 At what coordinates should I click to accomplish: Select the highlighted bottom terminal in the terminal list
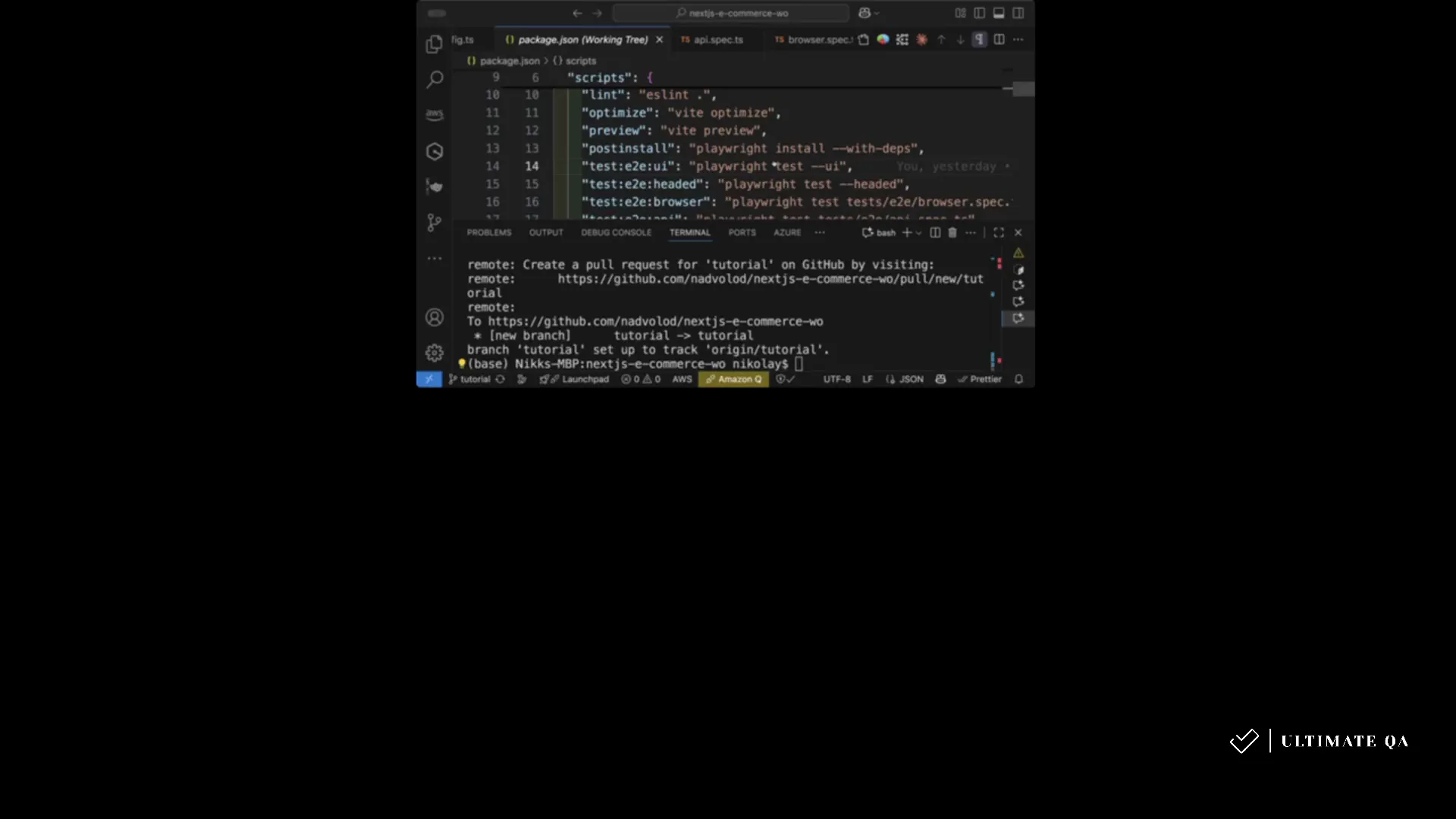point(1018,318)
